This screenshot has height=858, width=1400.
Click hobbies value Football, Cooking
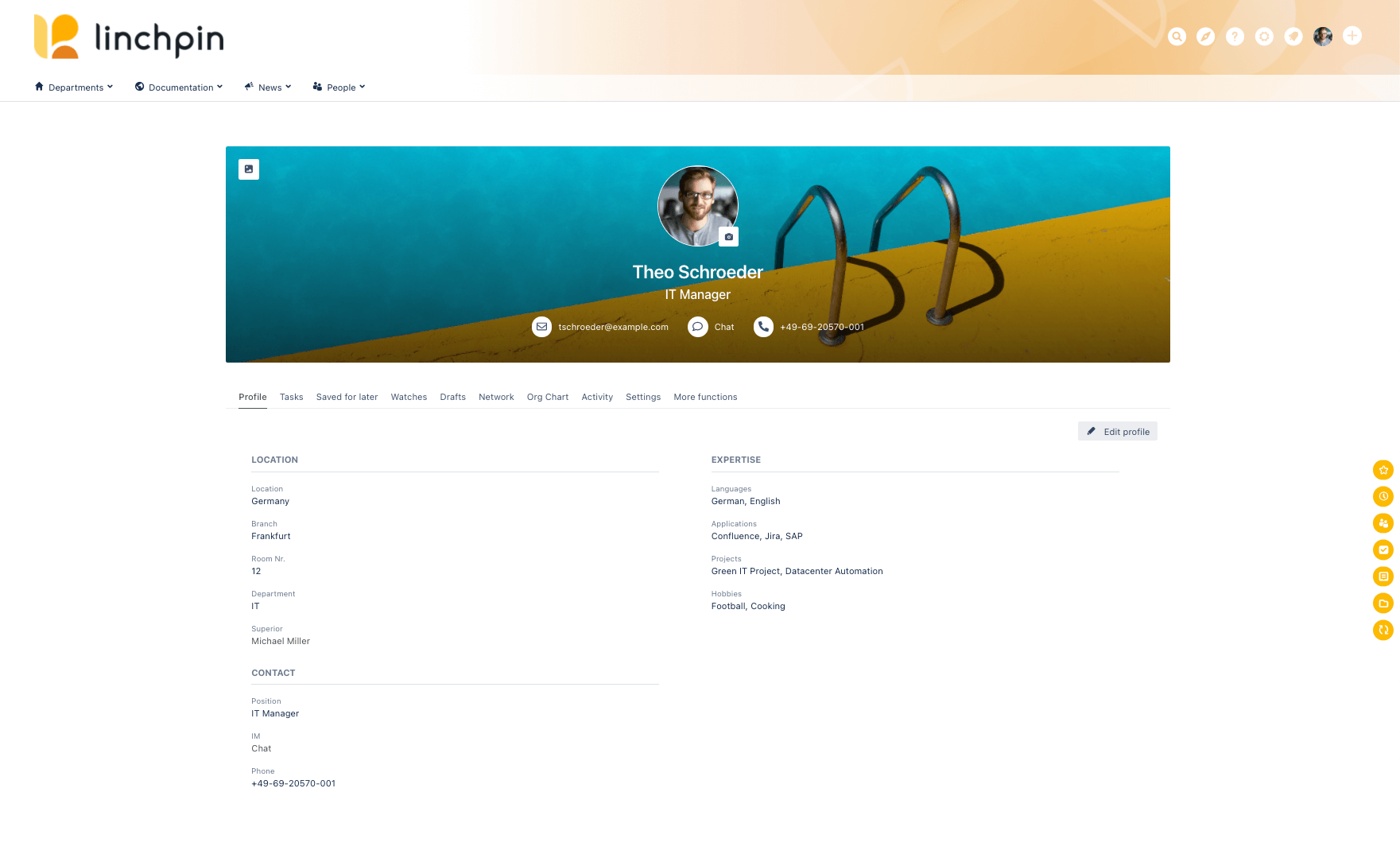748,606
